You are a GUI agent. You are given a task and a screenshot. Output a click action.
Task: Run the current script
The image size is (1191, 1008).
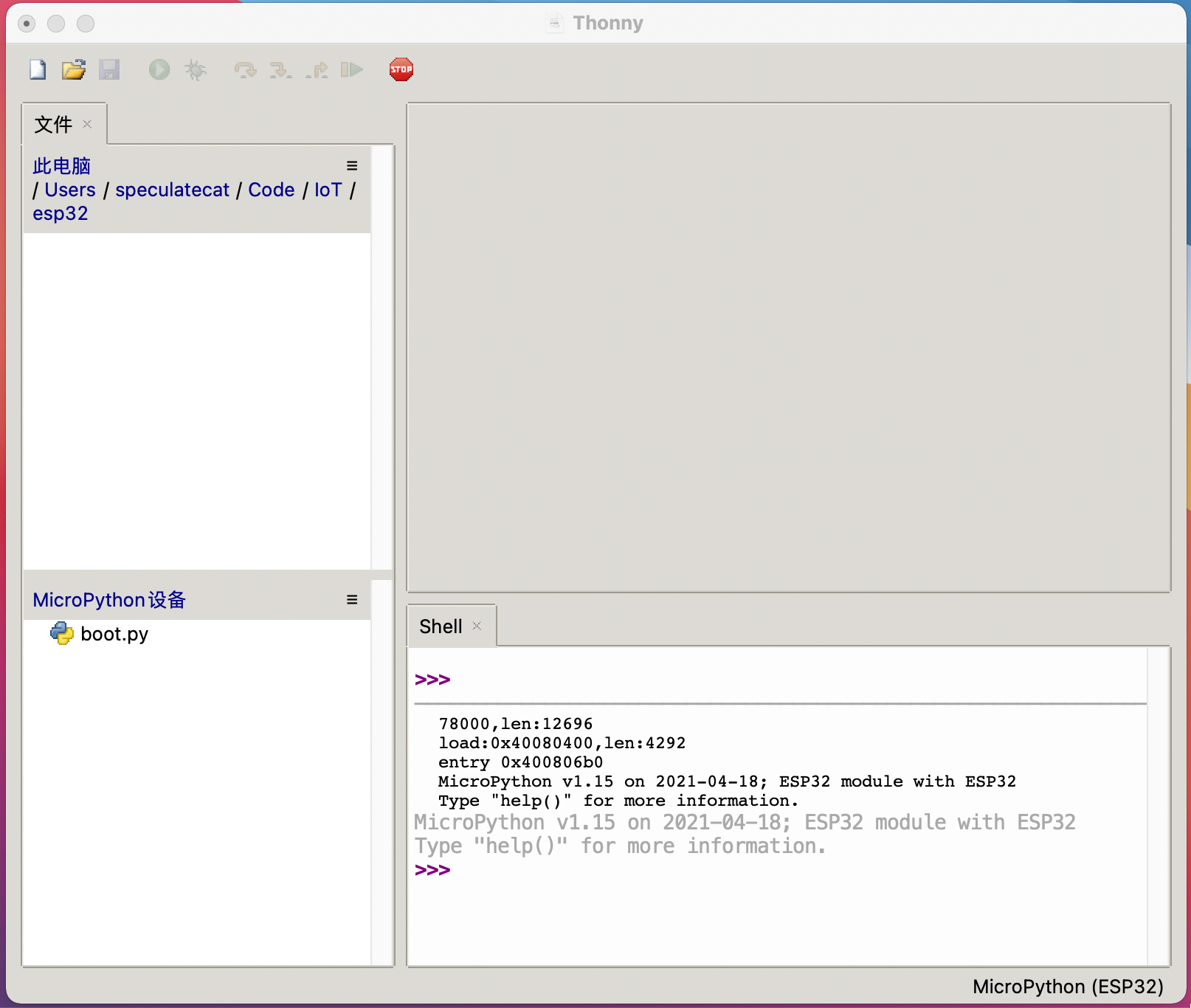(x=159, y=69)
